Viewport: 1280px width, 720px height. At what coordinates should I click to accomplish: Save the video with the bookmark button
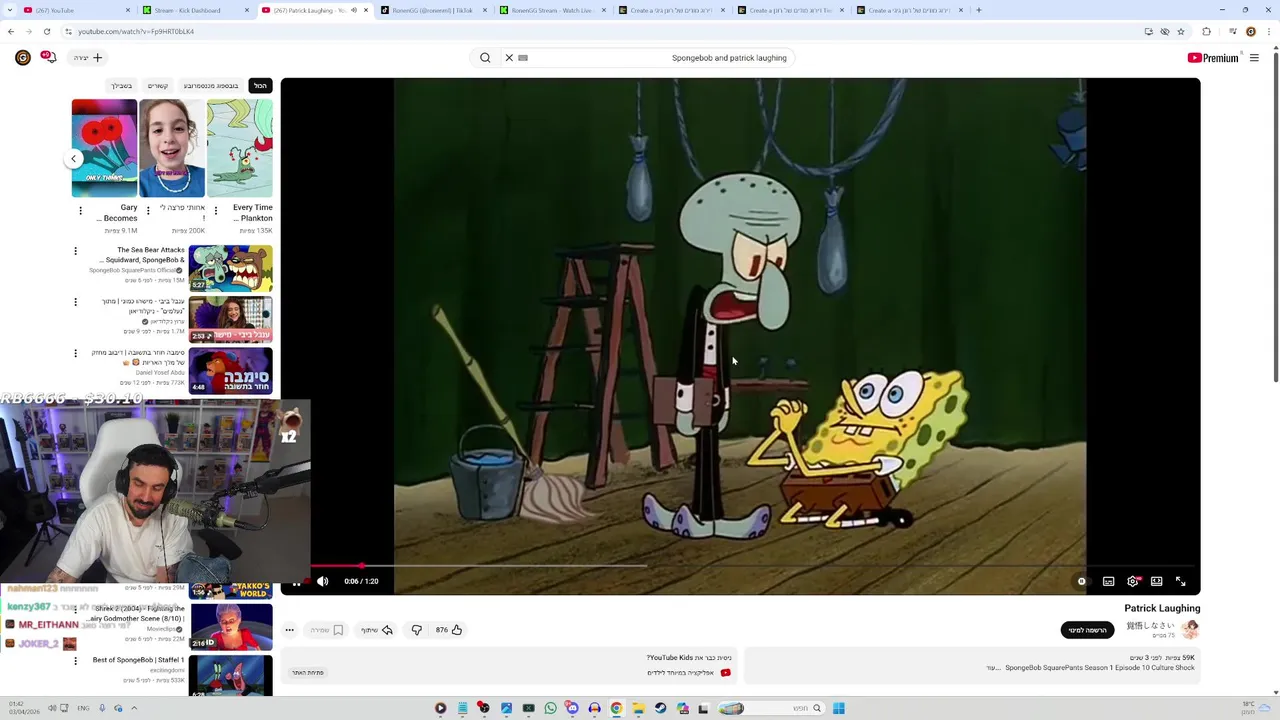pyautogui.click(x=327, y=630)
